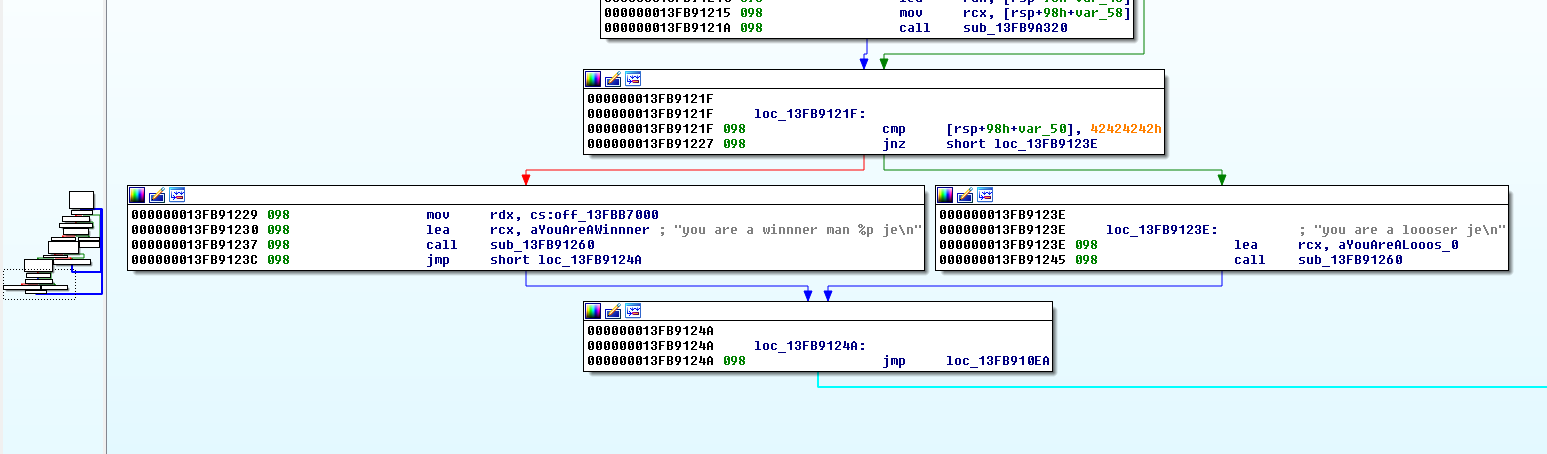
Task: Click graph icon on loc_13FB9124A block
Action: 632,311
